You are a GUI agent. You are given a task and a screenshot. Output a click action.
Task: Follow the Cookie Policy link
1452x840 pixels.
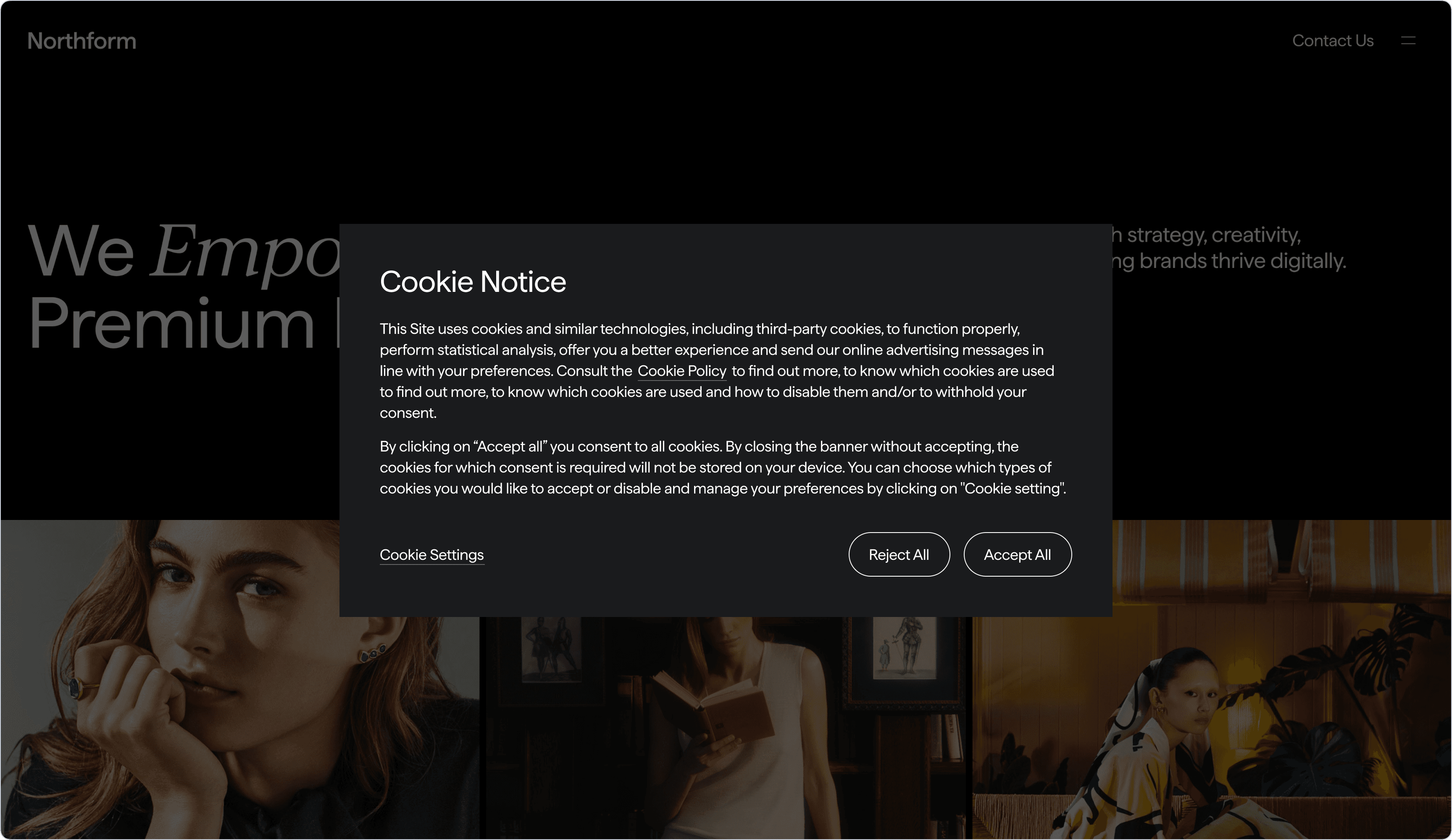(x=681, y=371)
